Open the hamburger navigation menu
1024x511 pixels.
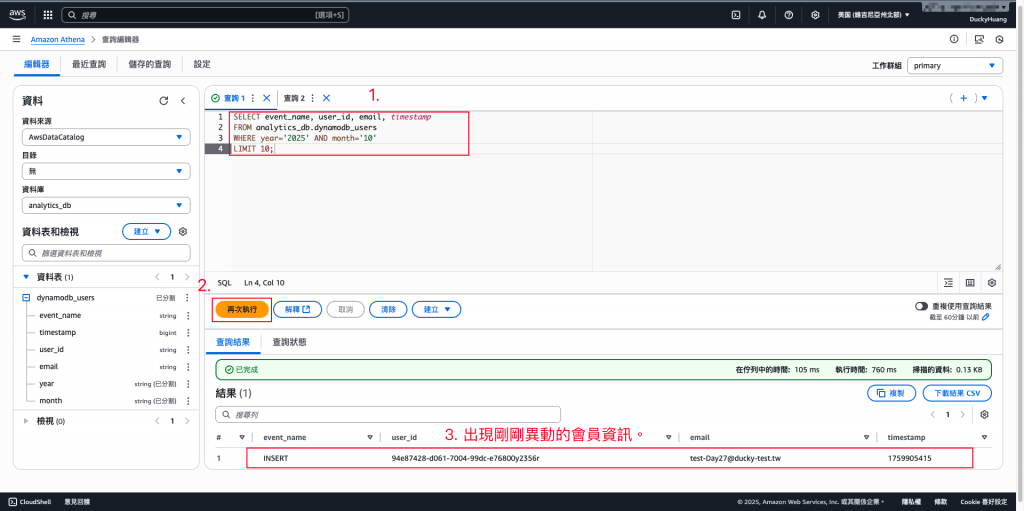(x=16, y=39)
